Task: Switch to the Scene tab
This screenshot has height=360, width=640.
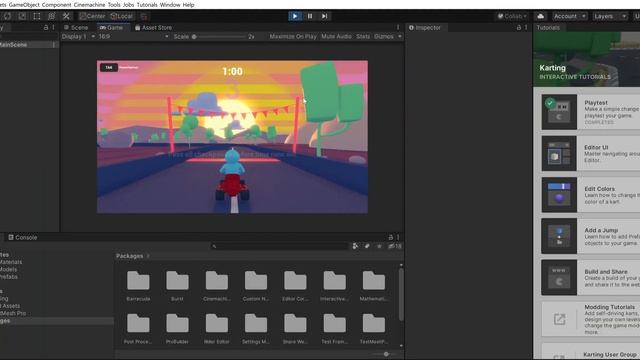Action: 76,27
